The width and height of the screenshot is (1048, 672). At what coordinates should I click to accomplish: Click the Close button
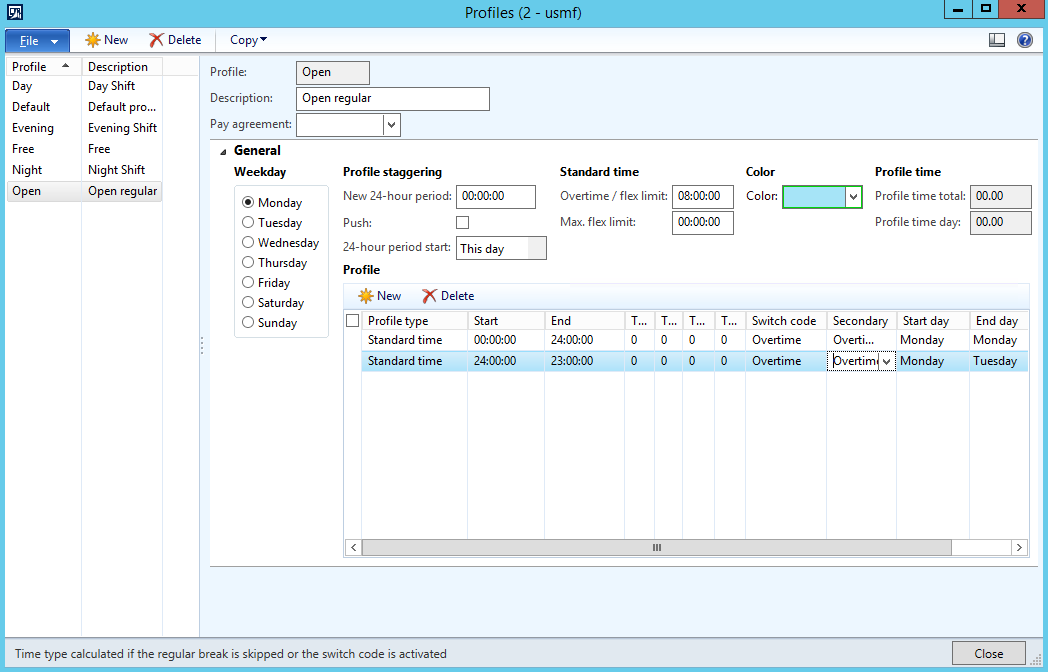(988, 653)
